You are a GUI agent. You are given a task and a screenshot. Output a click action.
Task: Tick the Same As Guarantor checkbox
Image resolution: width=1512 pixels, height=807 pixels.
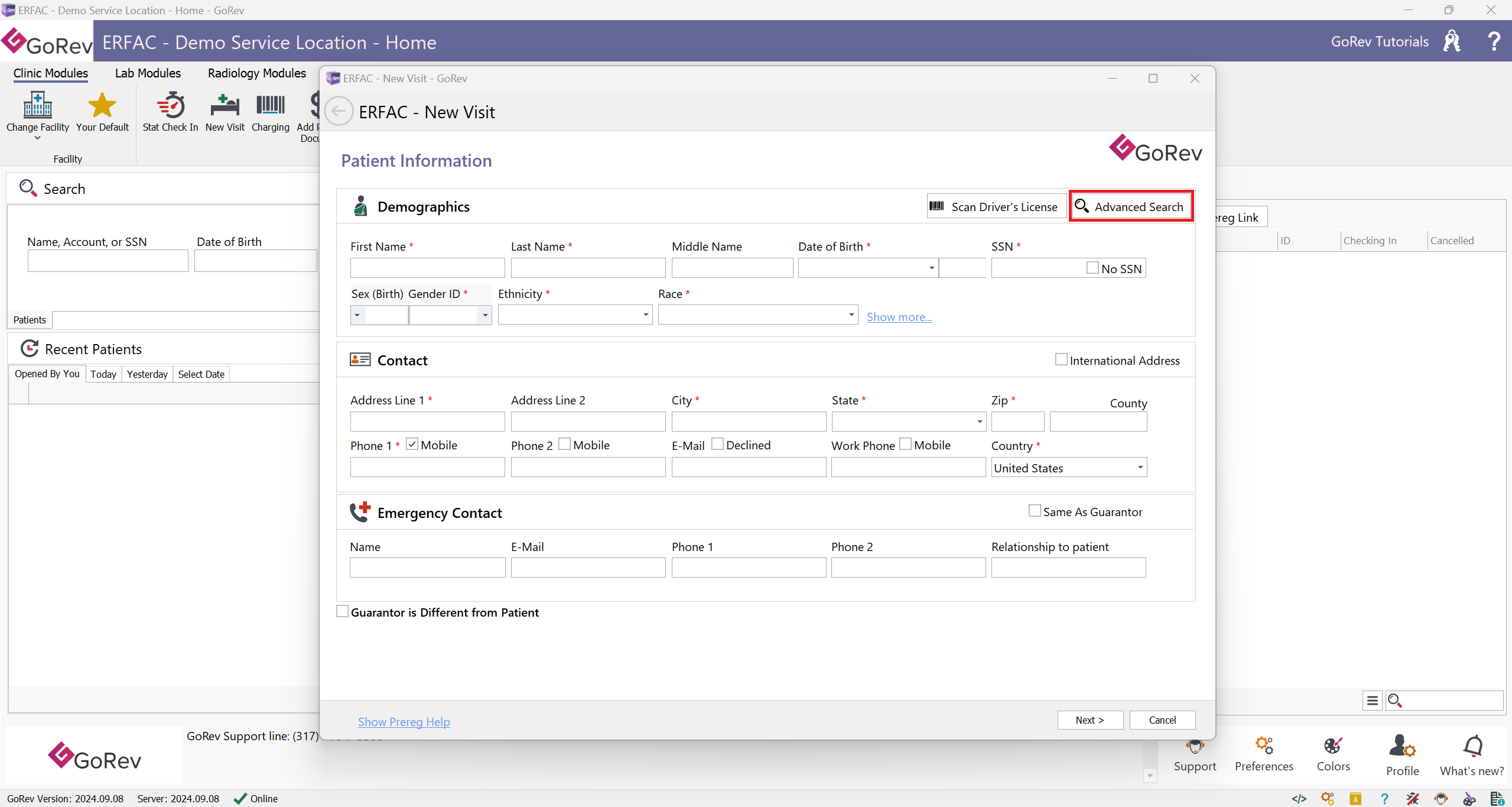(x=1035, y=511)
